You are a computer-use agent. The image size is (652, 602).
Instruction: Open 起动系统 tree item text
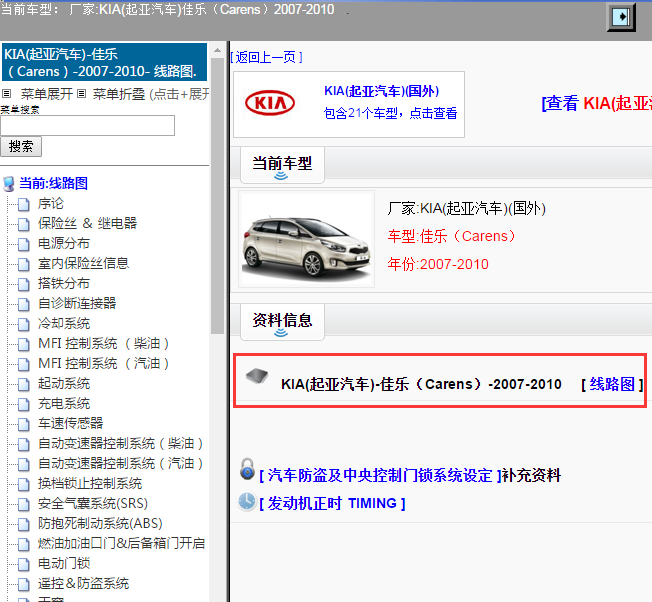pos(64,383)
